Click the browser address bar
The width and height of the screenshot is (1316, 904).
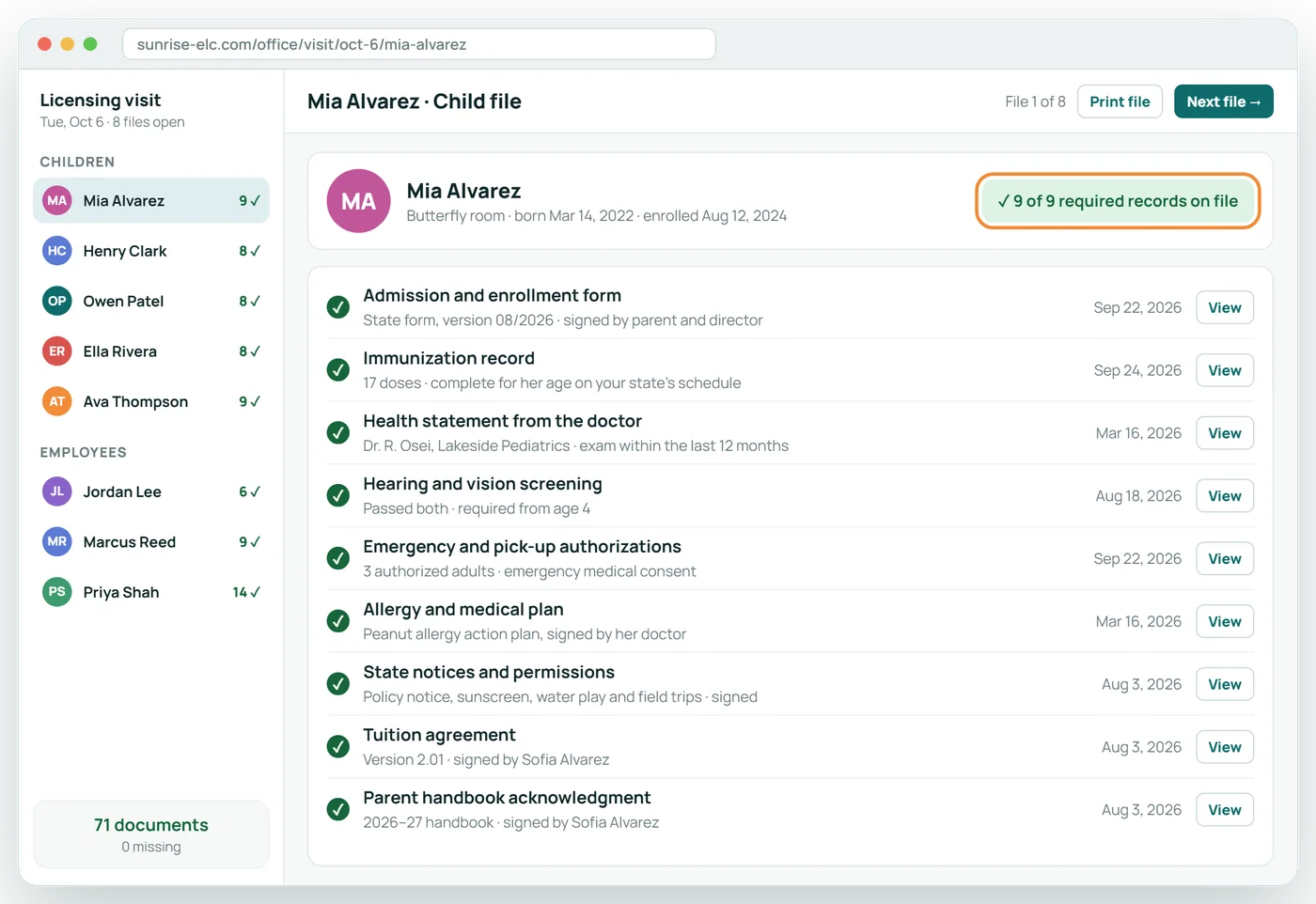click(x=419, y=44)
